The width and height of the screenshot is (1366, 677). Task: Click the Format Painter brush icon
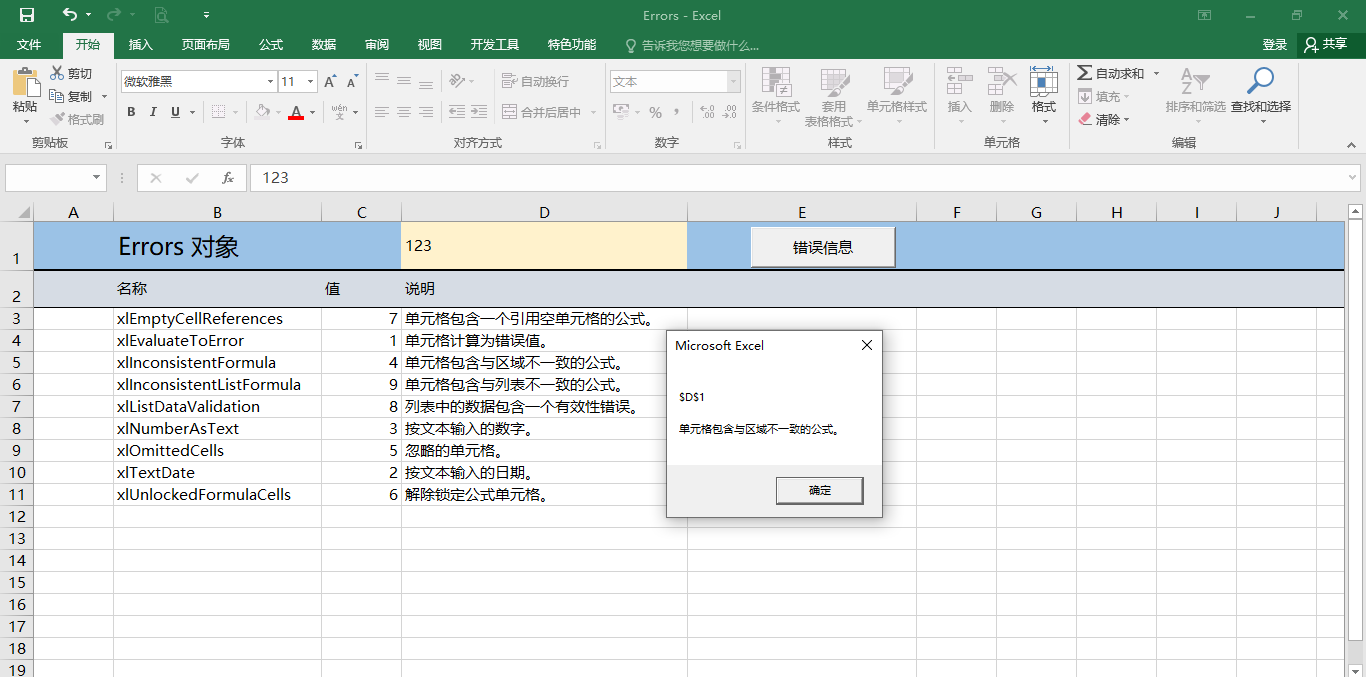[x=57, y=119]
